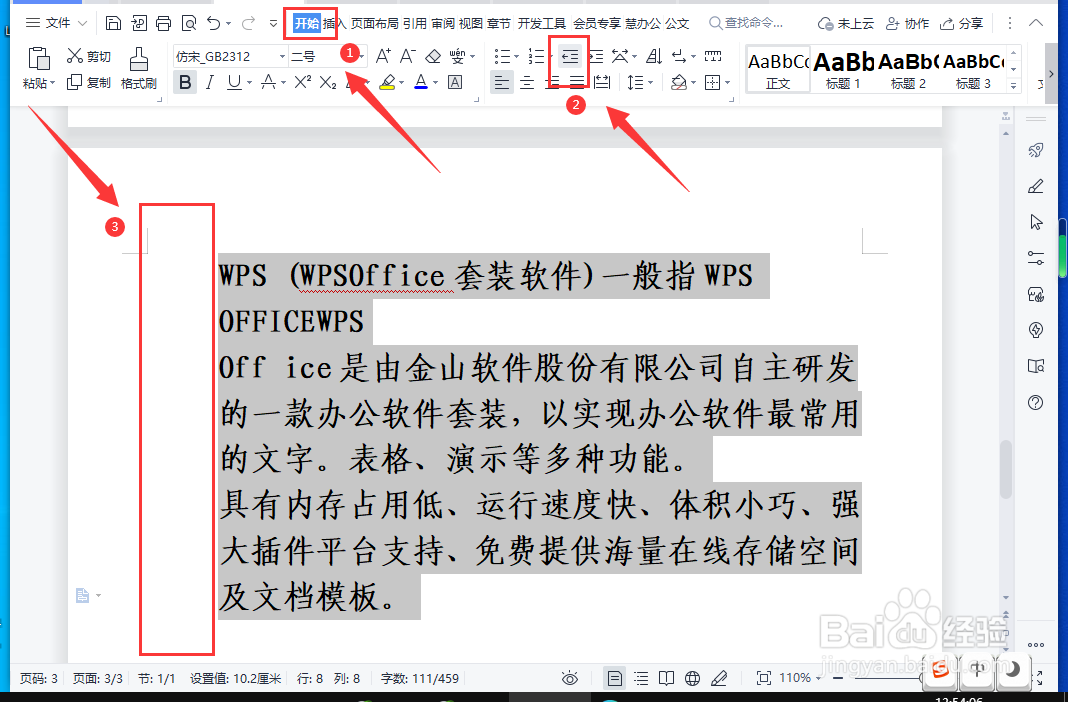The image size is (1068, 702).
Task: Toggle Align Left paragraph alignment
Action: 502,82
